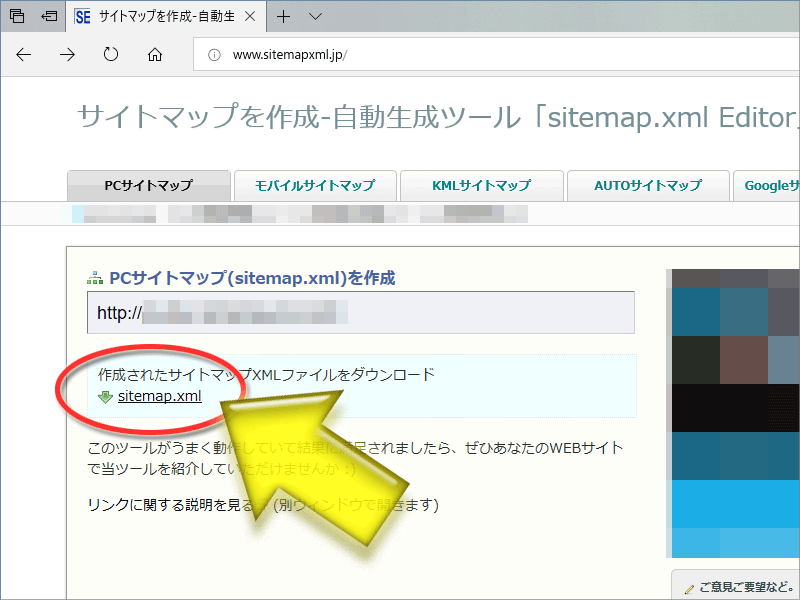Click the green download arrow icon
Viewport: 800px width, 600px height.
tap(105, 396)
